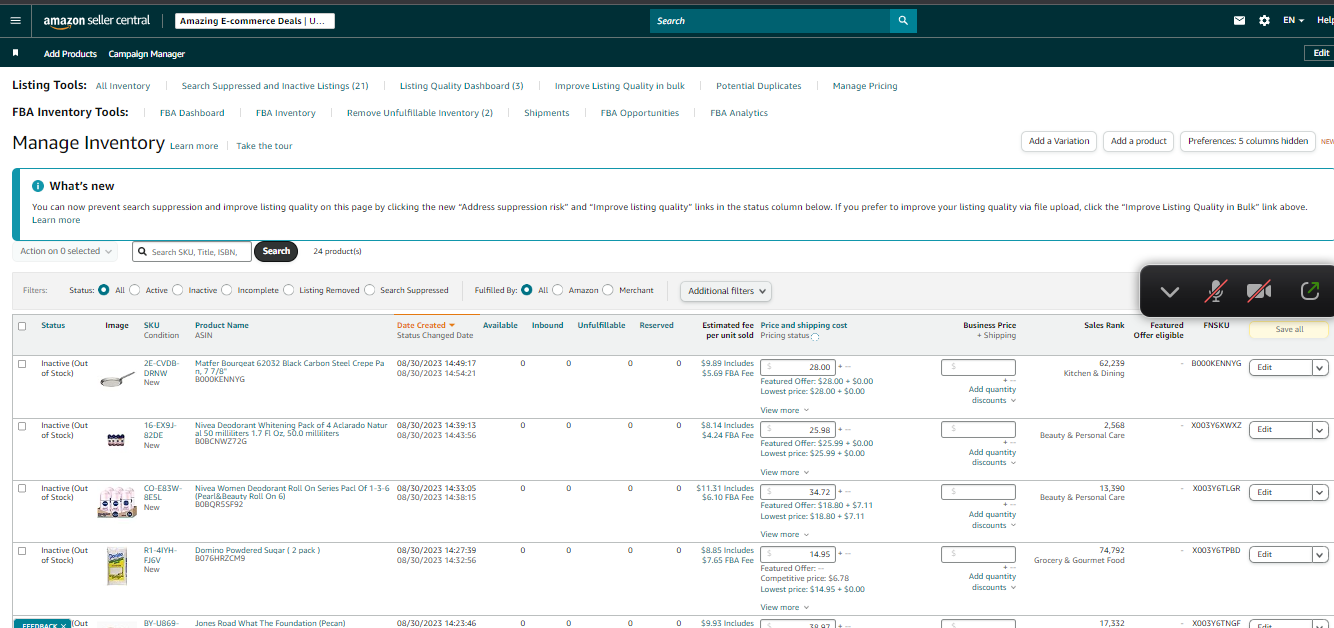
Task: Click the Take the tour link
Action: (264, 146)
